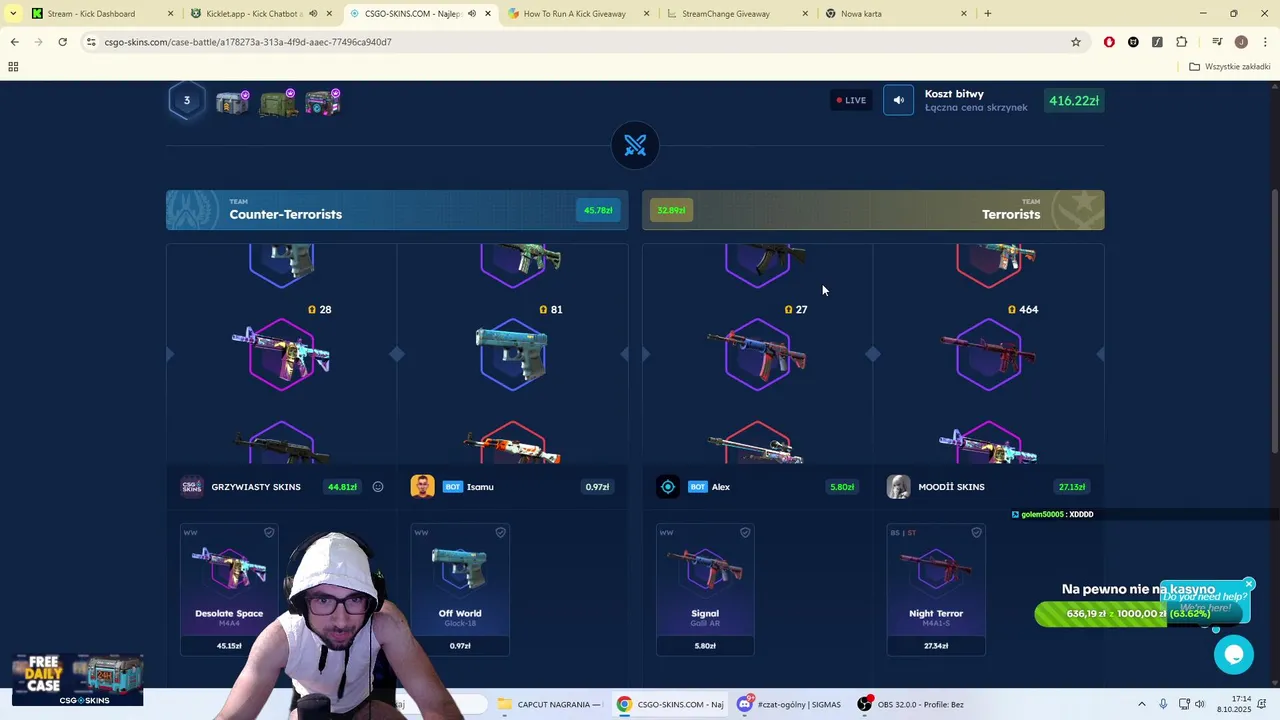Open bot Alex's avatar

pyautogui.click(x=668, y=487)
